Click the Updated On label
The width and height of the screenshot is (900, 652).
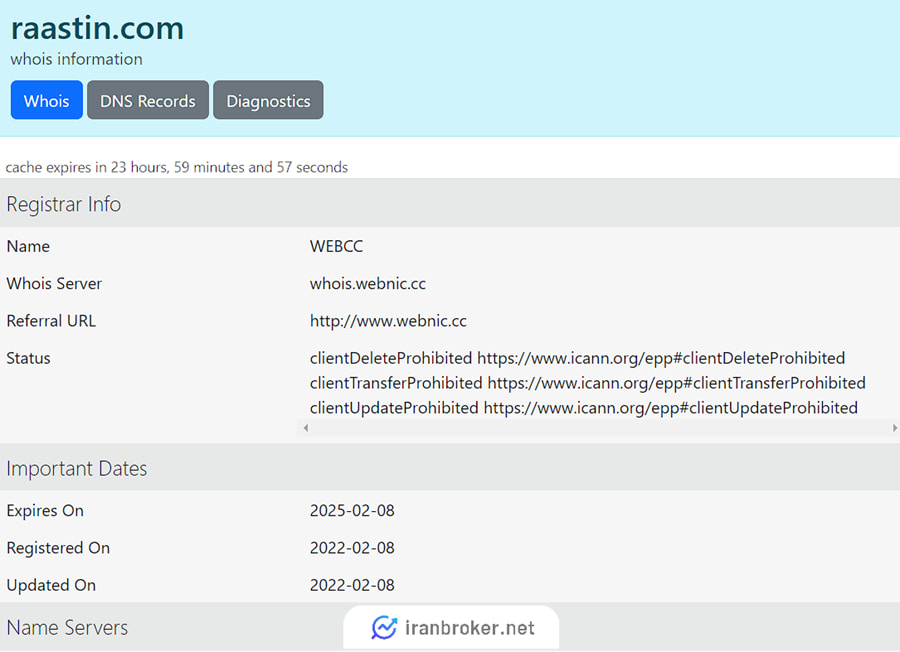point(51,585)
